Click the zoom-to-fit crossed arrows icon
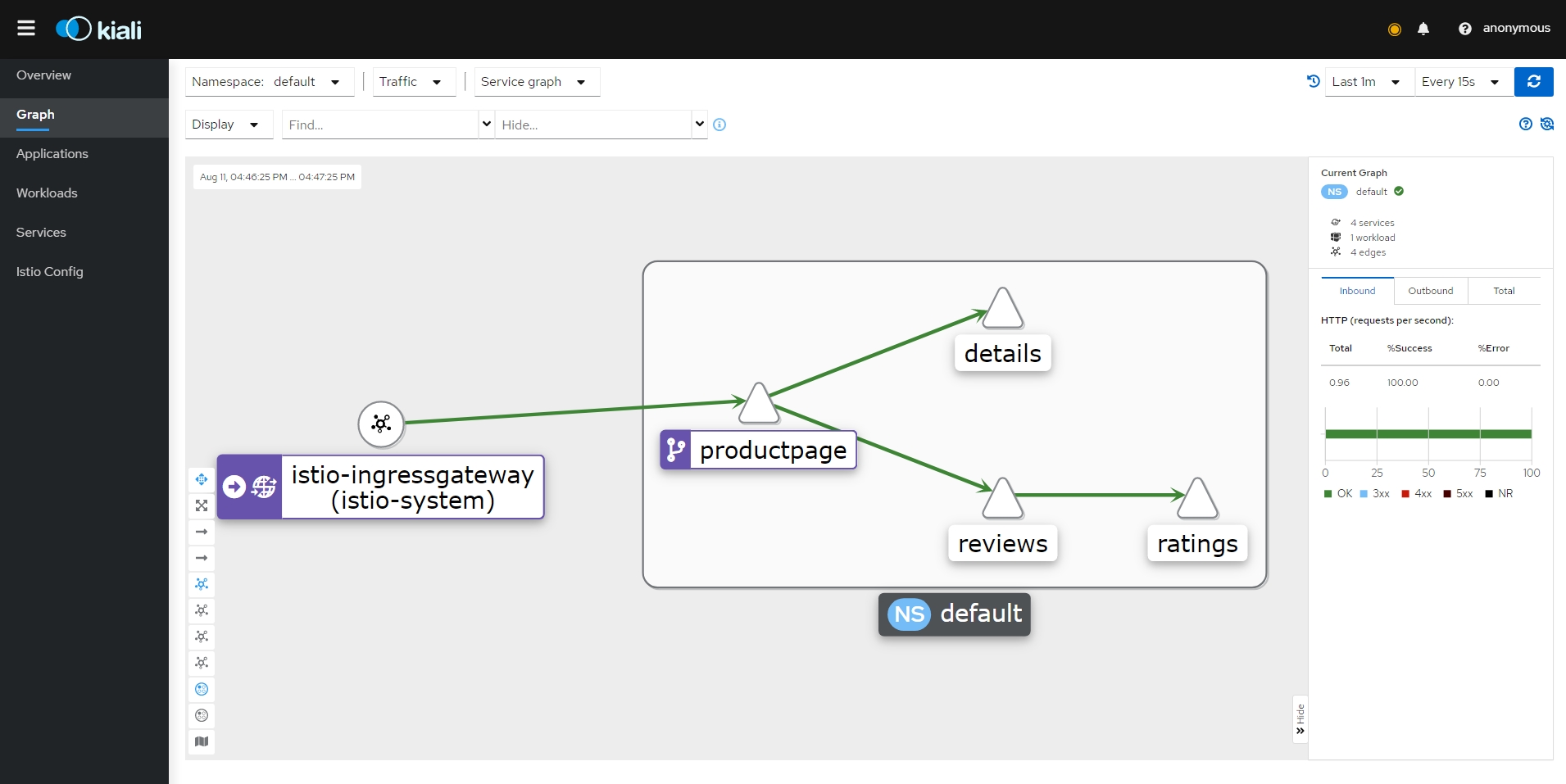The width and height of the screenshot is (1566, 784). click(x=202, y=505)
